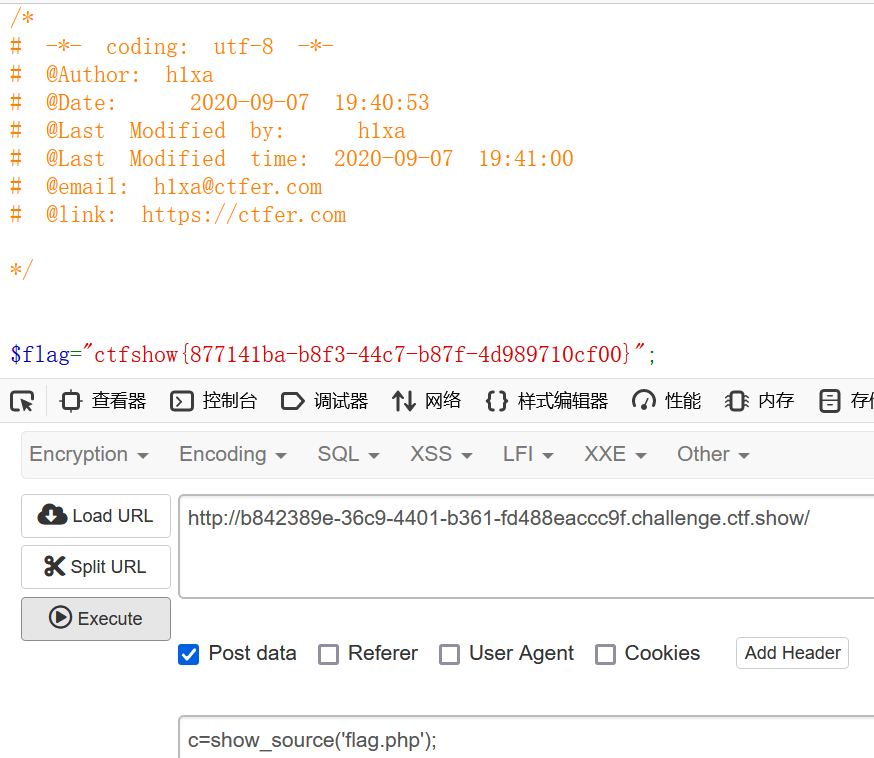Click the Performance (性能) gauge icon
Viewport: 874px width, 758px height.
644,401
